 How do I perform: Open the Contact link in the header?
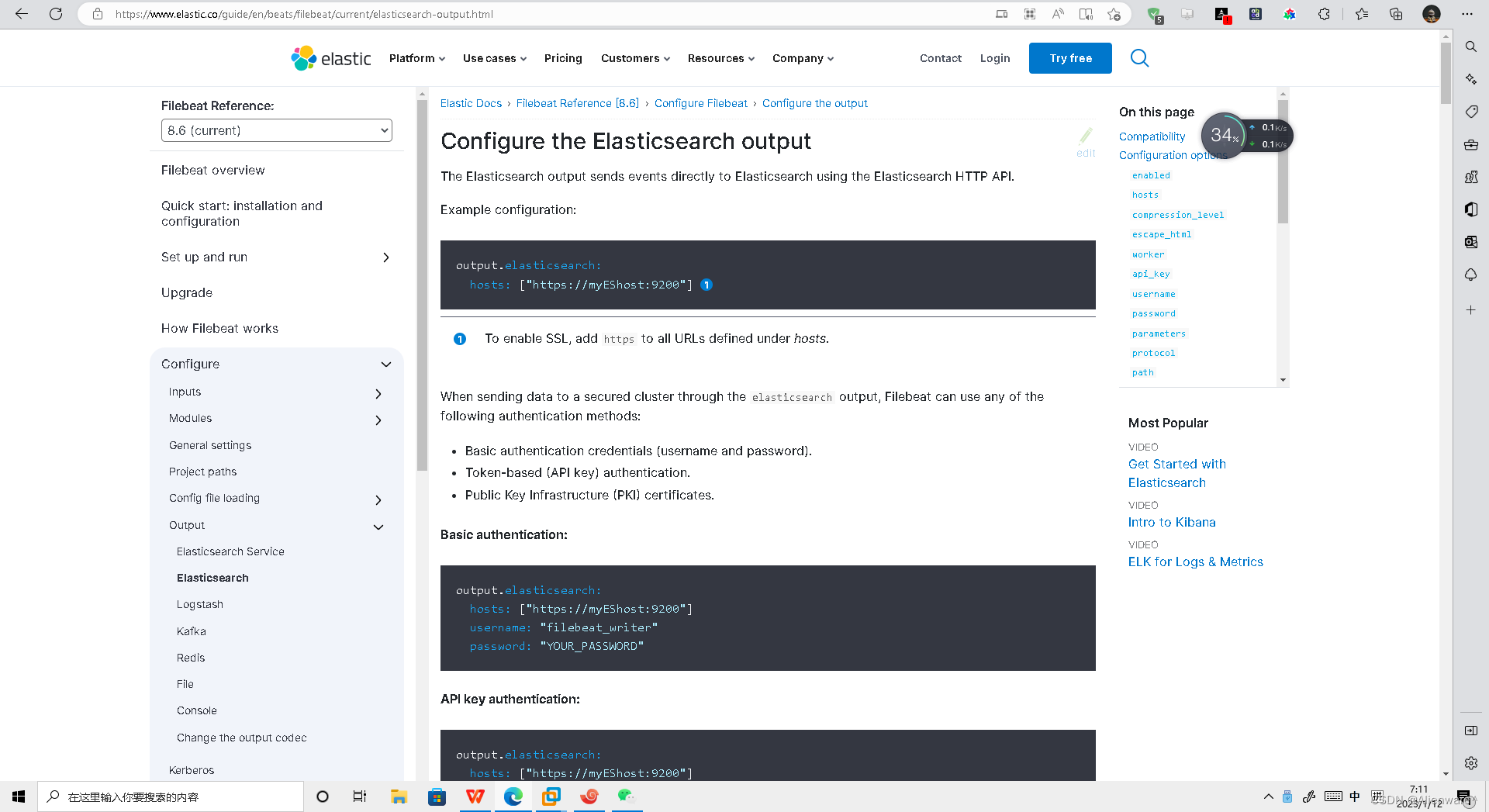point(941,58)
